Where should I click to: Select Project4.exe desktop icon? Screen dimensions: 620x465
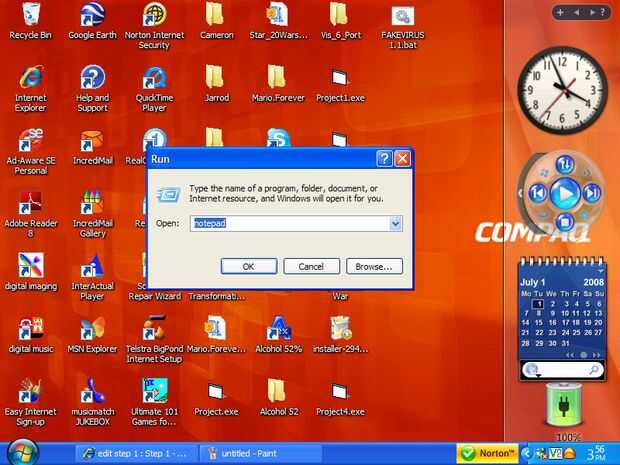click(x=340, y=399)
